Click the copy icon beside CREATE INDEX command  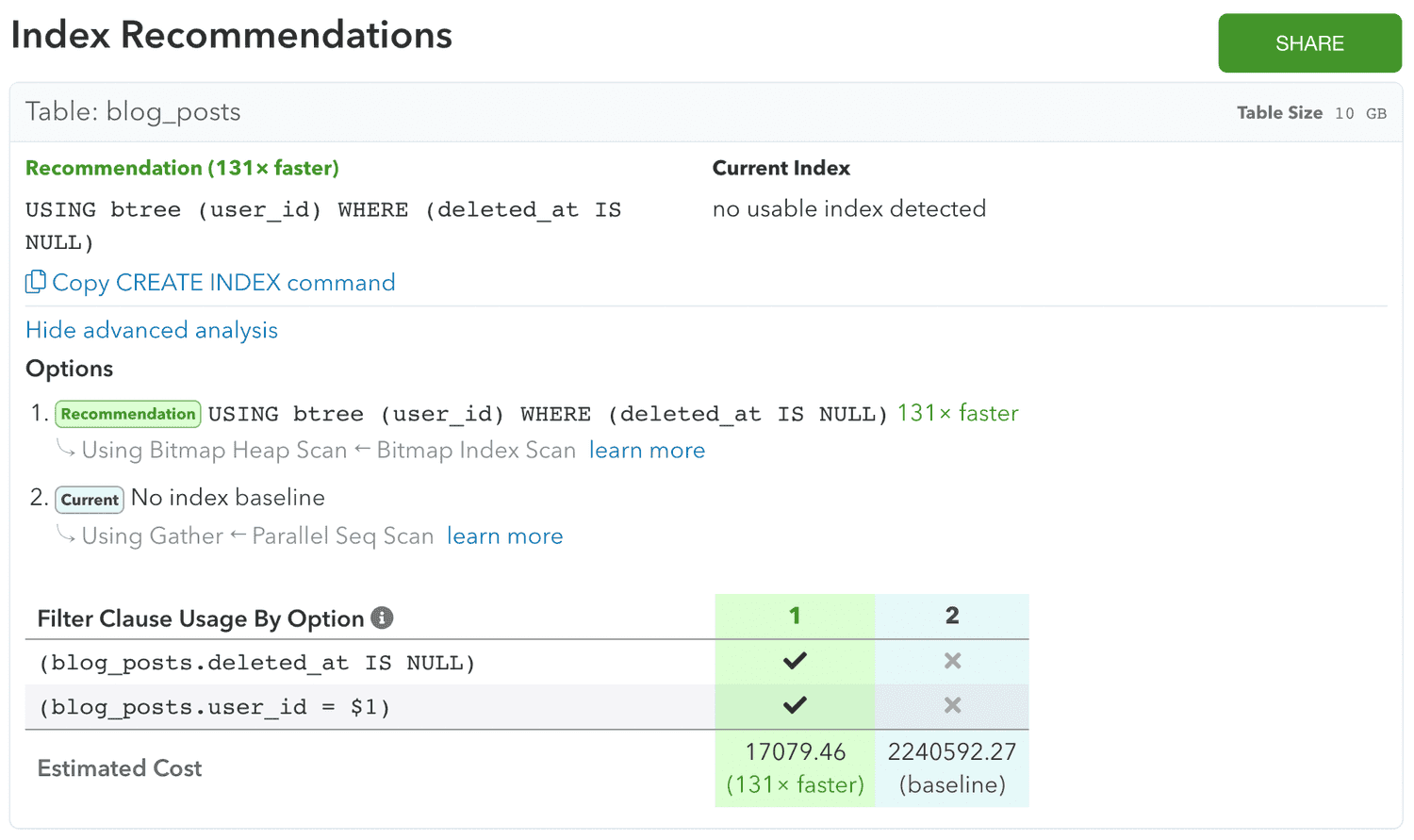tap(37, 282)
